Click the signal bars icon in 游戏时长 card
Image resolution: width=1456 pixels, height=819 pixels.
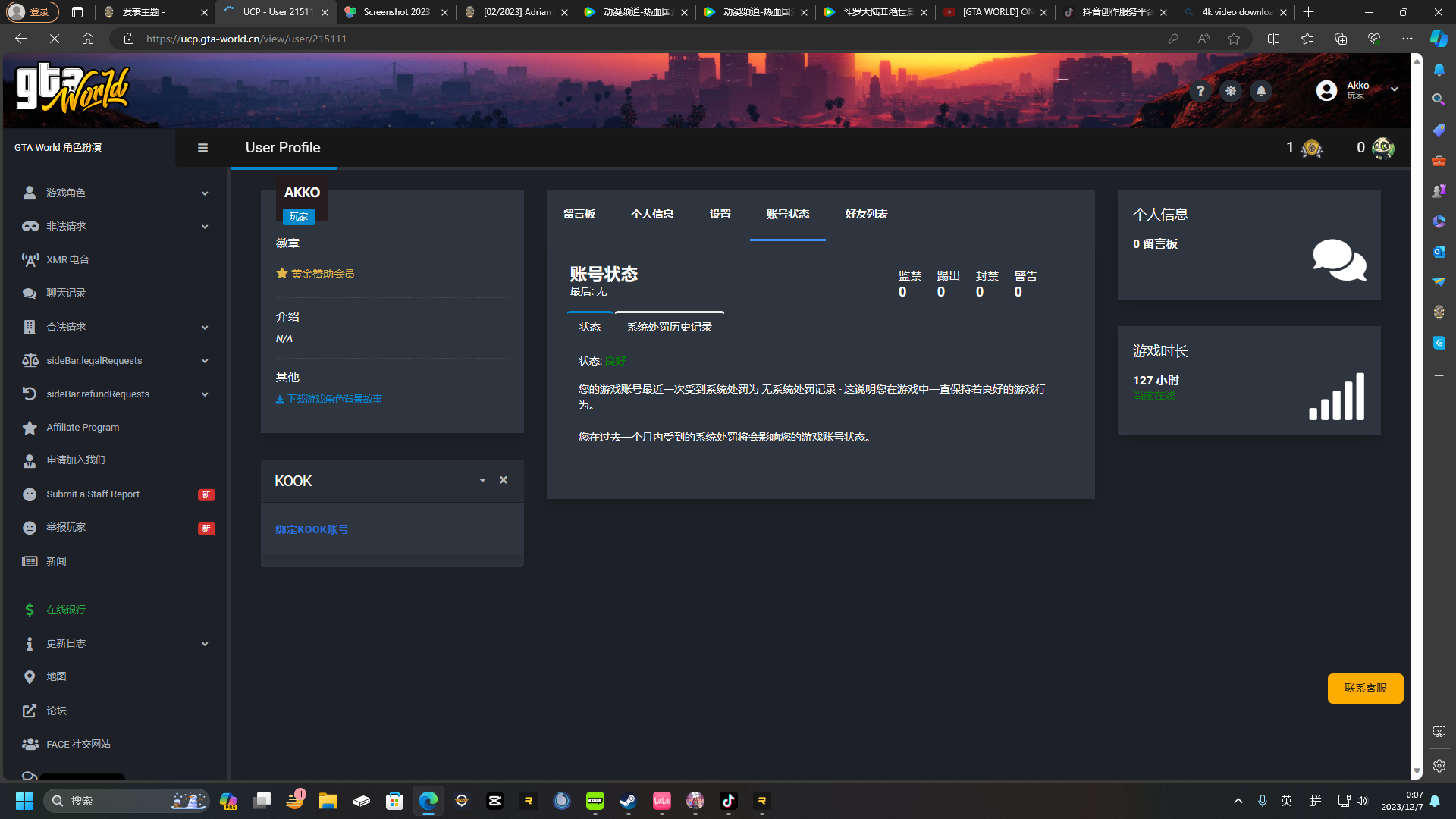1336,396
